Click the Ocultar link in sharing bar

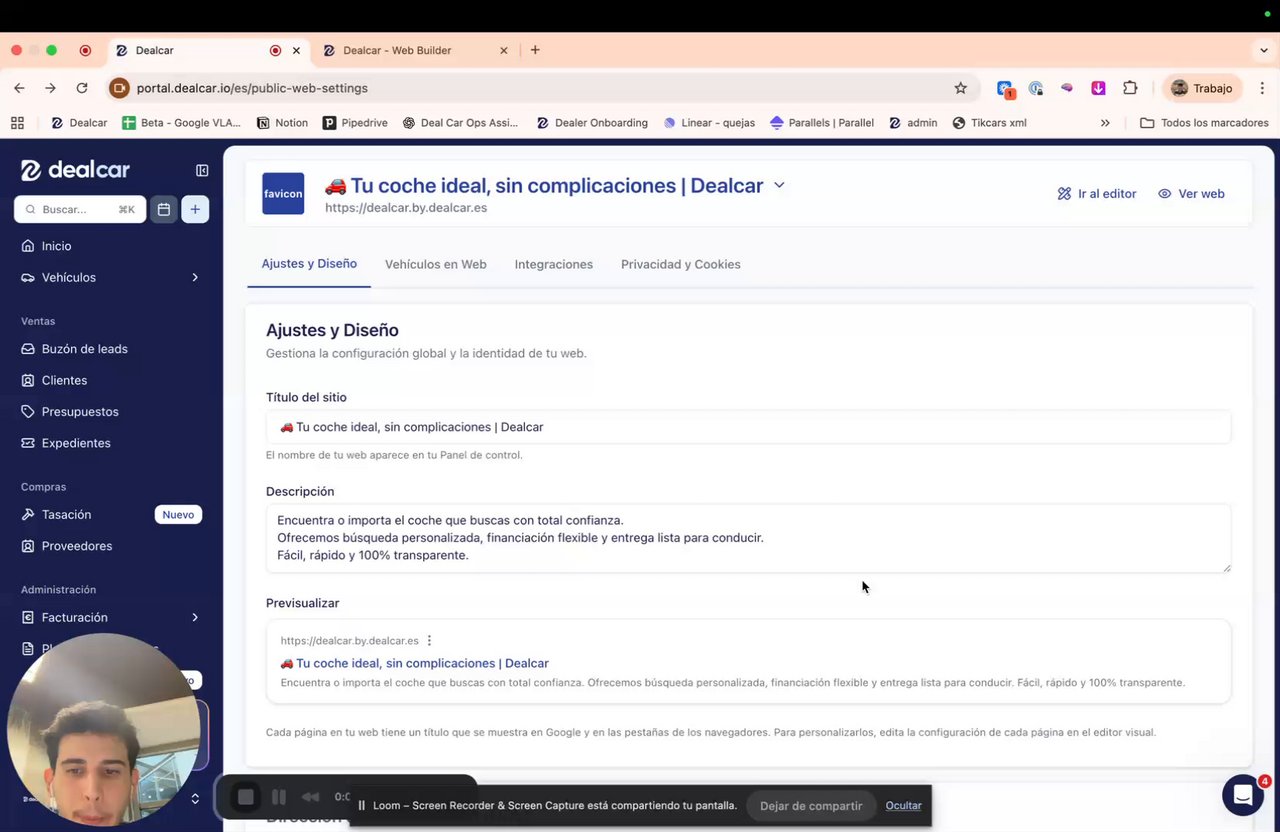tap(903, 806)
